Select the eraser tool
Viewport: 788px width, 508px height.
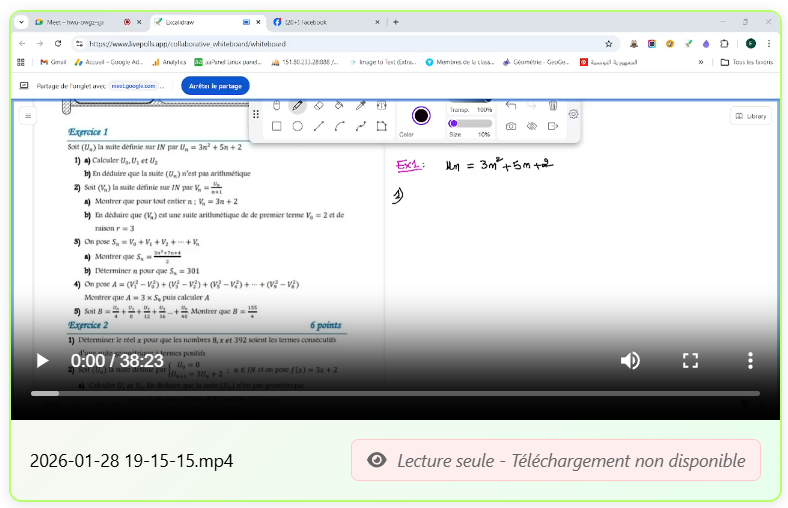[x=318, y=105]
